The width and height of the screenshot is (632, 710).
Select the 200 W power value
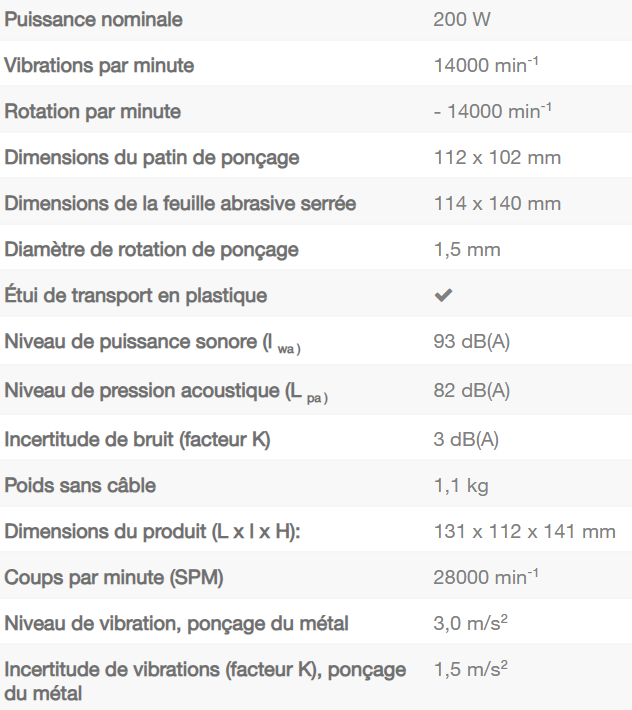(462, 19)
